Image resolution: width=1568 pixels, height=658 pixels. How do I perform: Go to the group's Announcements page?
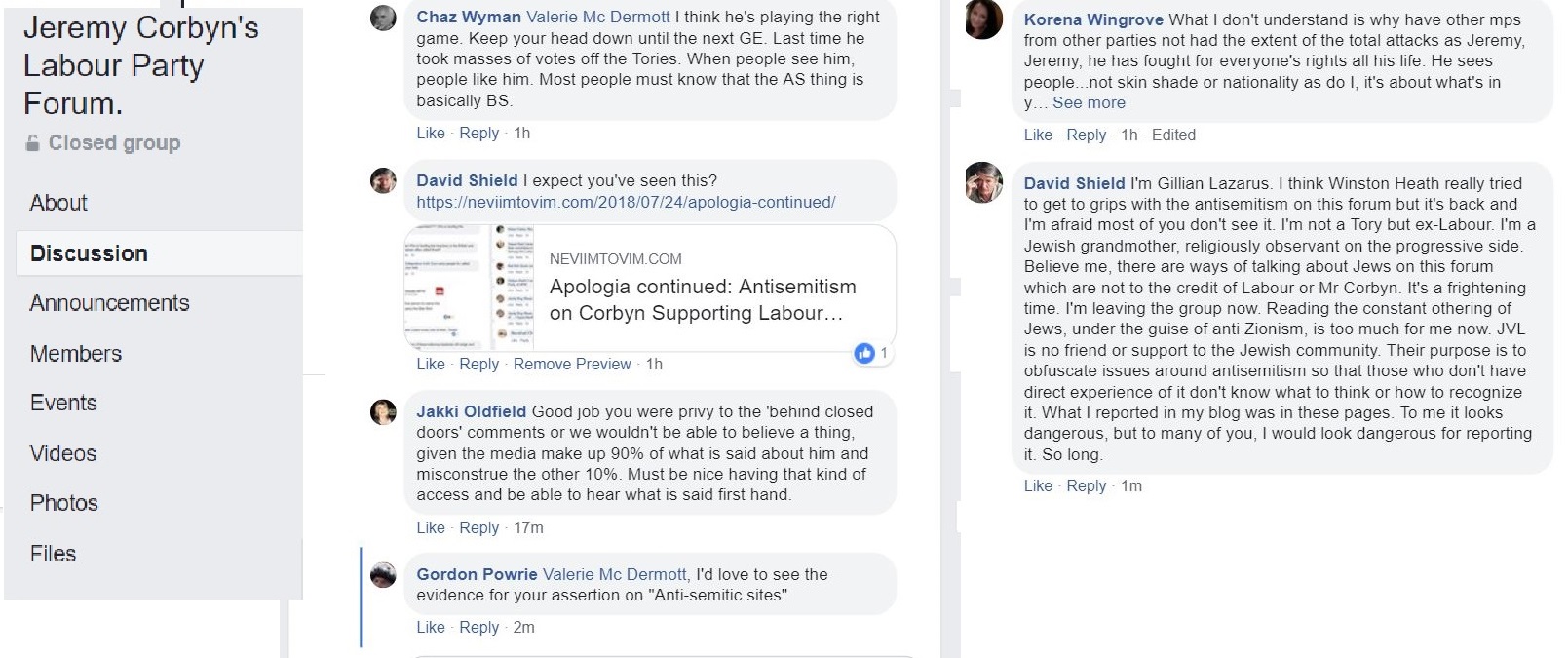pos(109,303)
